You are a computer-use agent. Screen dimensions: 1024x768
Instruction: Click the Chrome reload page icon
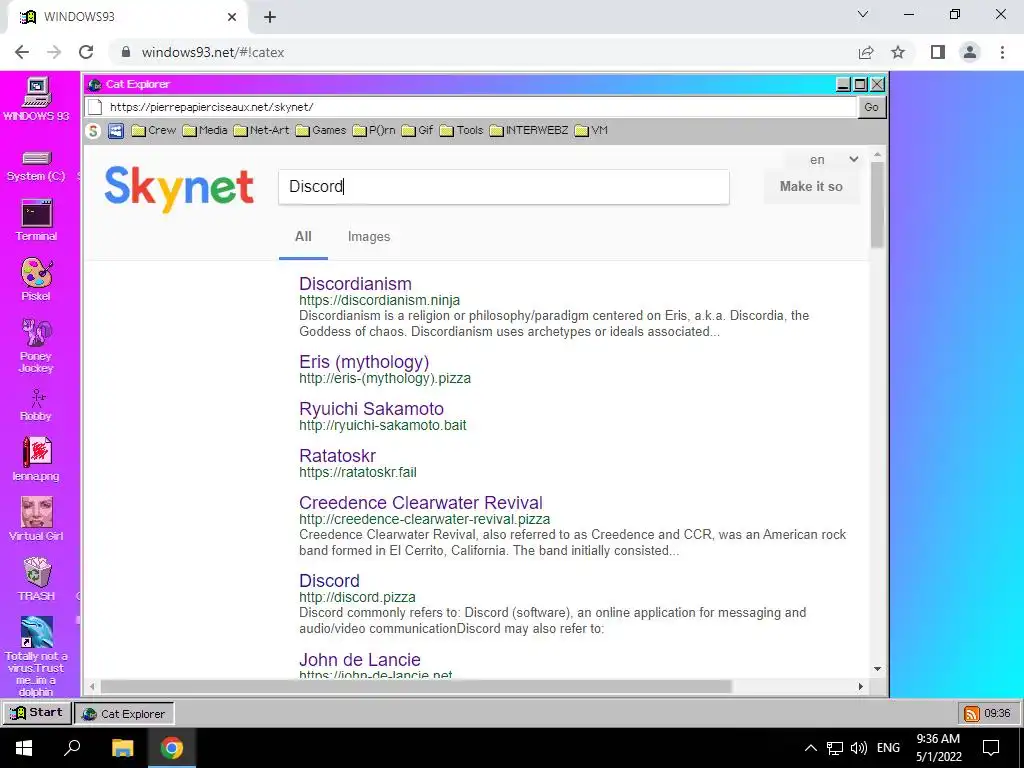point(86,52)
